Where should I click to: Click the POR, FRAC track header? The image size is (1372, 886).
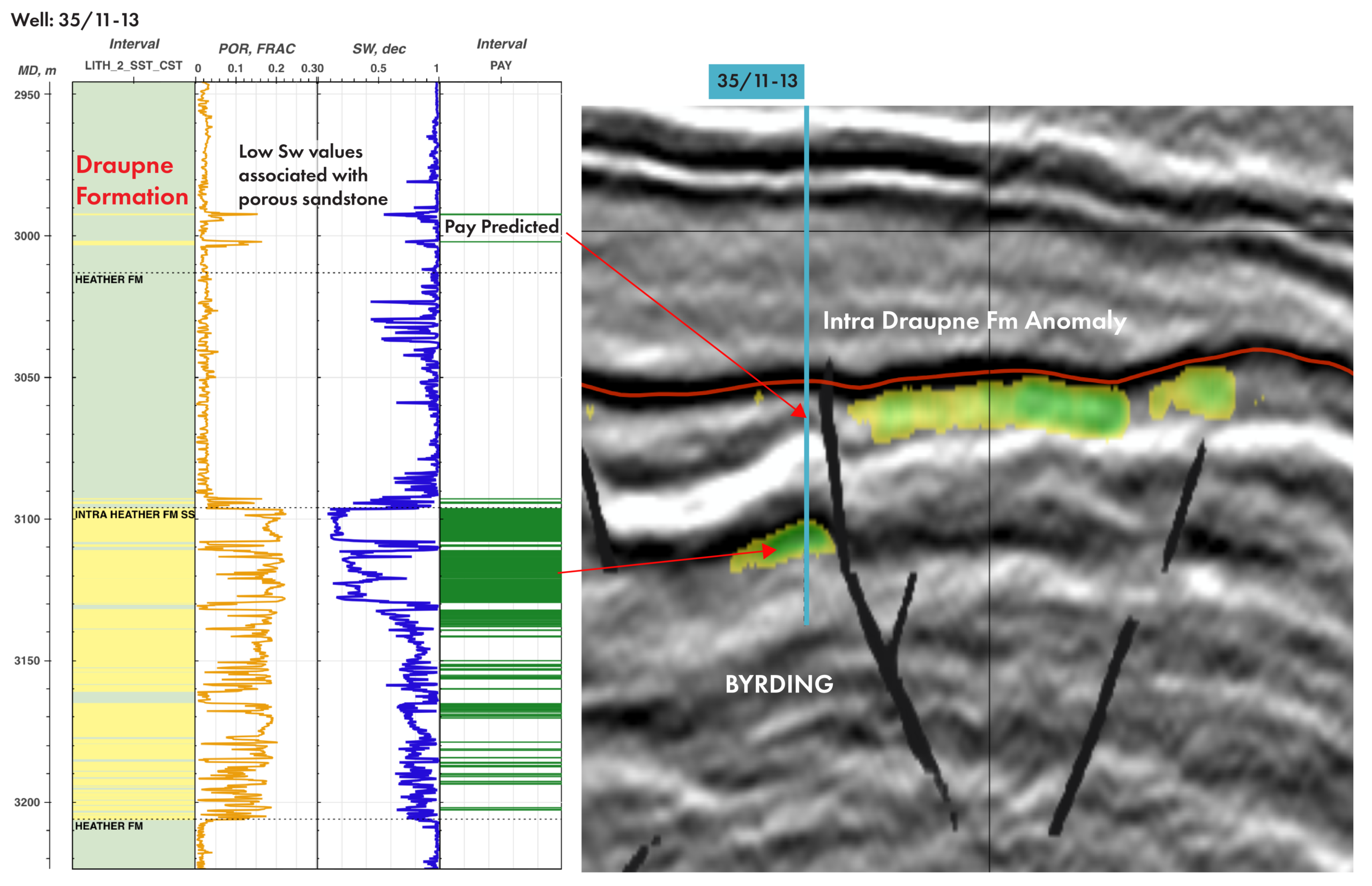(x=257, y=49)
